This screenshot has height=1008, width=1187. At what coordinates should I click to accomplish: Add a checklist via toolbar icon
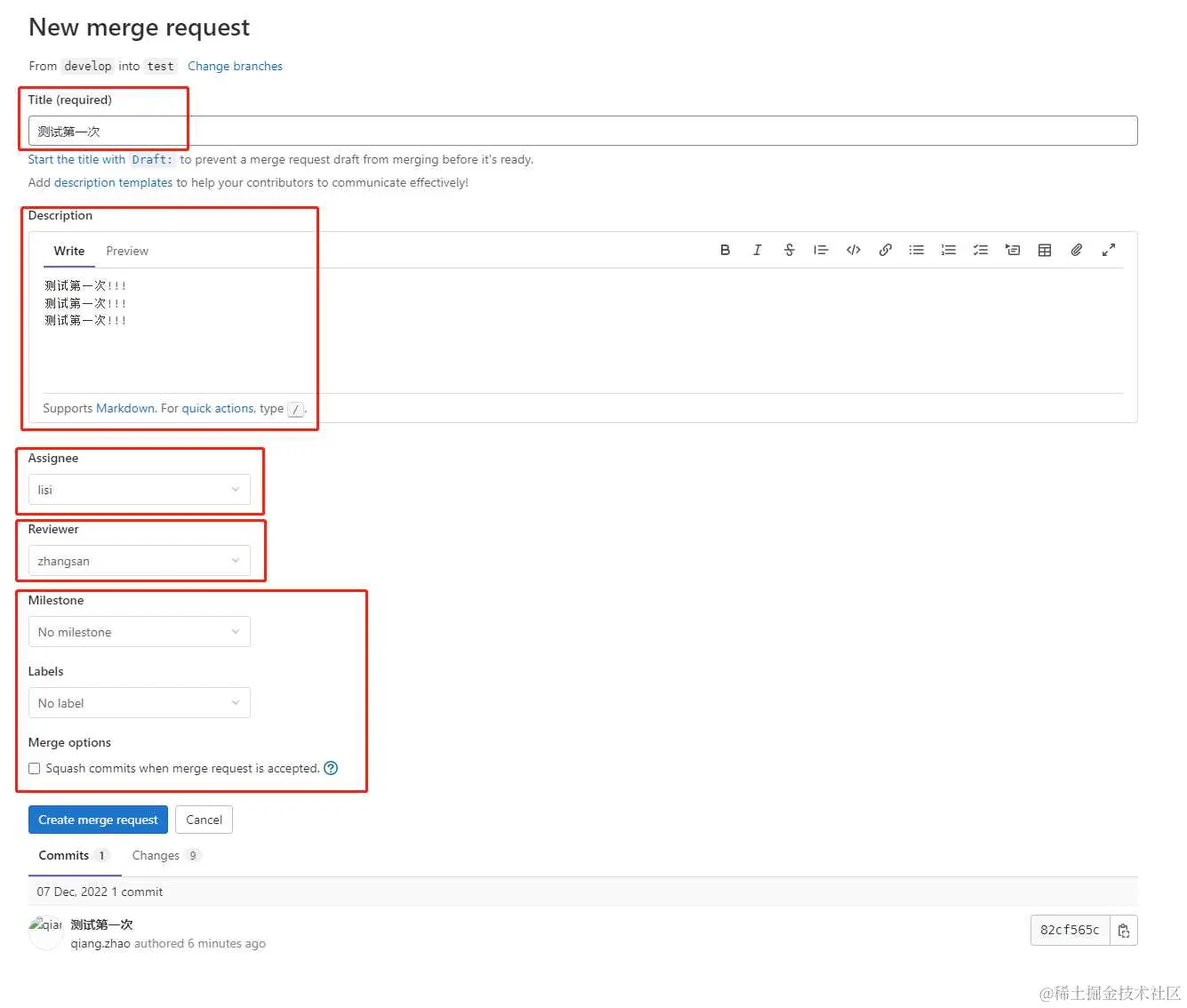pyautogui.click(x=981, y=250)
